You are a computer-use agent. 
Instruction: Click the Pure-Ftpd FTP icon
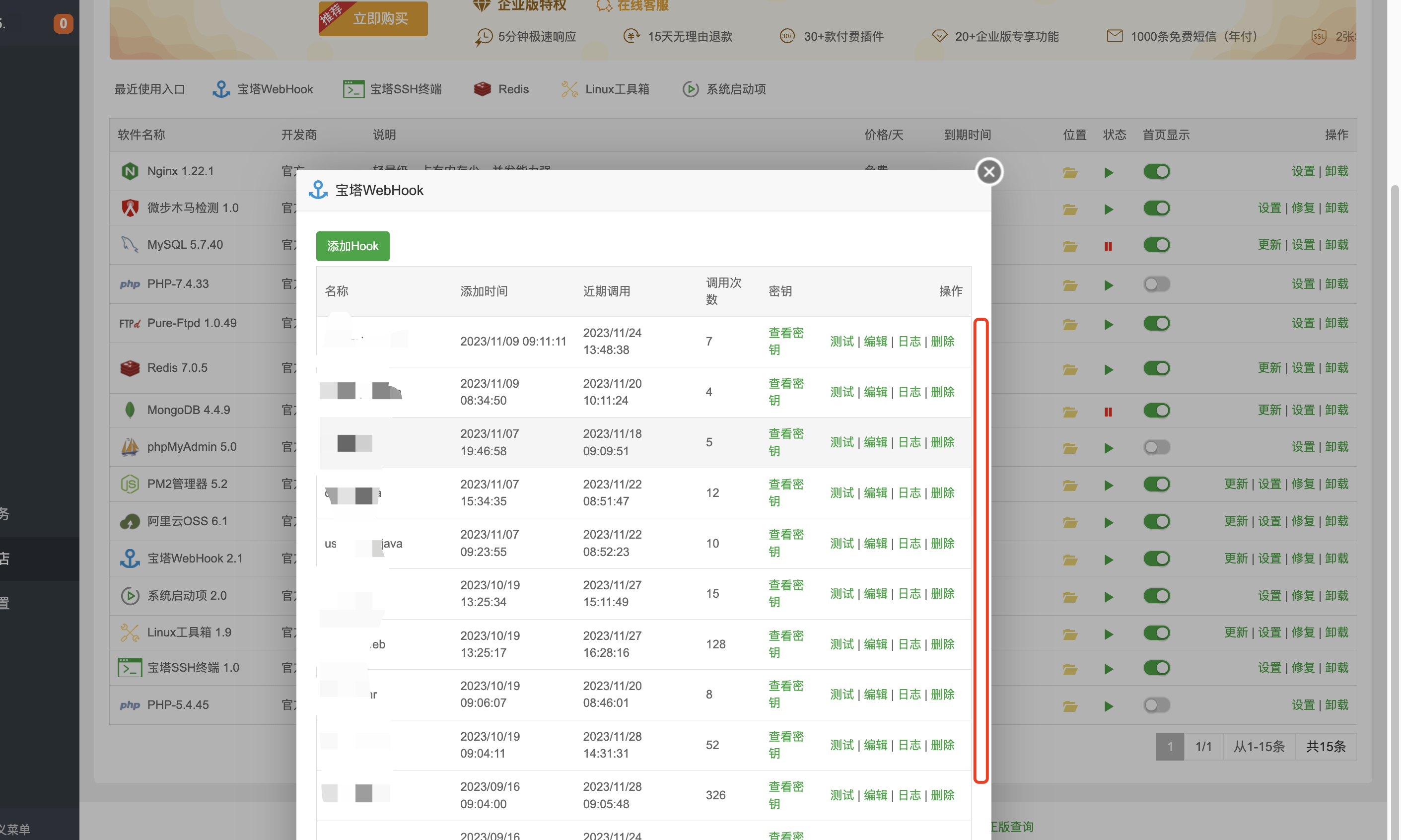[130, 323]
